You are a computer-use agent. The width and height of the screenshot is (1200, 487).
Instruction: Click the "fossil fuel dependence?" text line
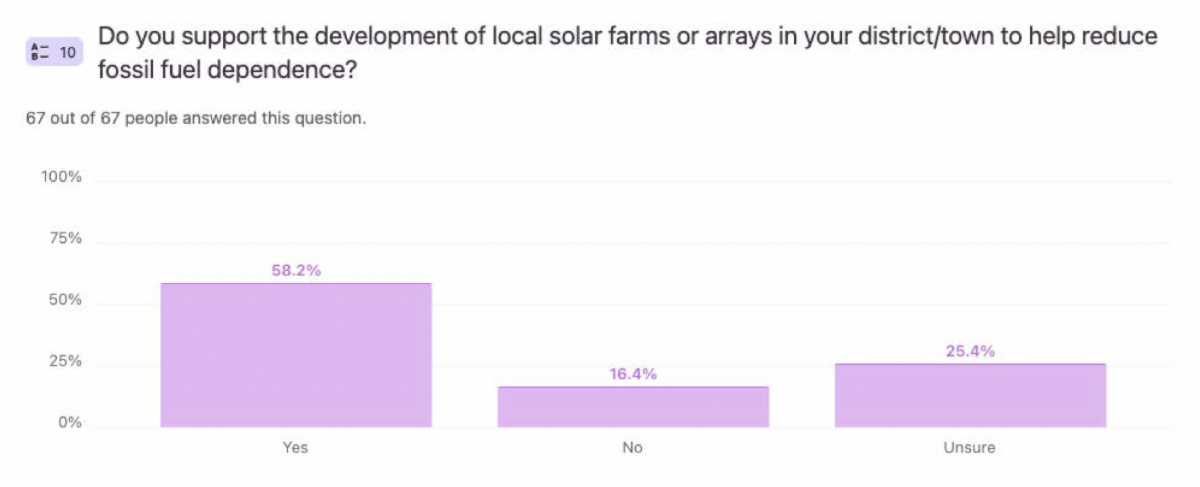(x=228, y=71)
